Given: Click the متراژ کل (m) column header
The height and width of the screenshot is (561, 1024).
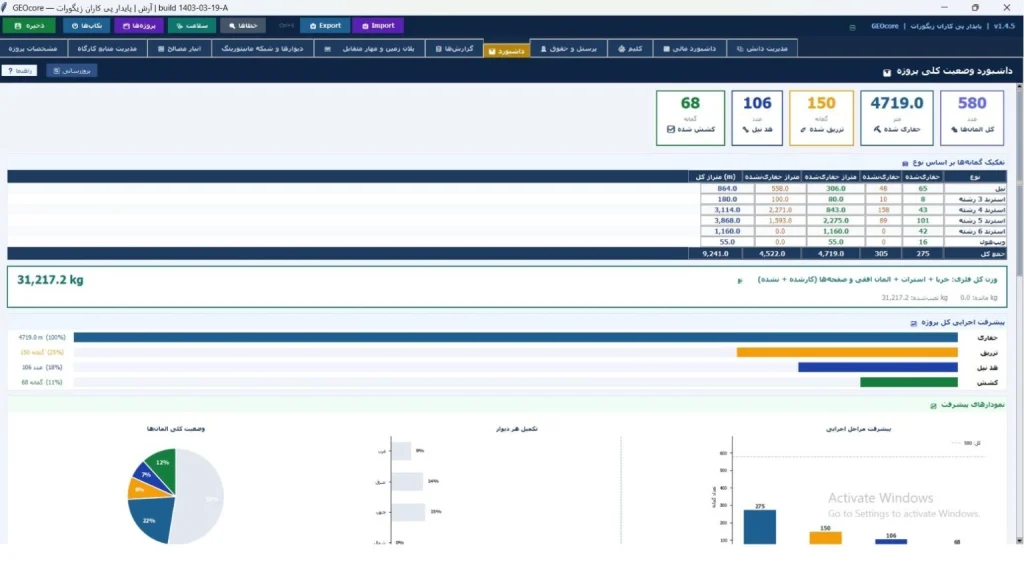Looking at the screenshot, I should (716, 176).
